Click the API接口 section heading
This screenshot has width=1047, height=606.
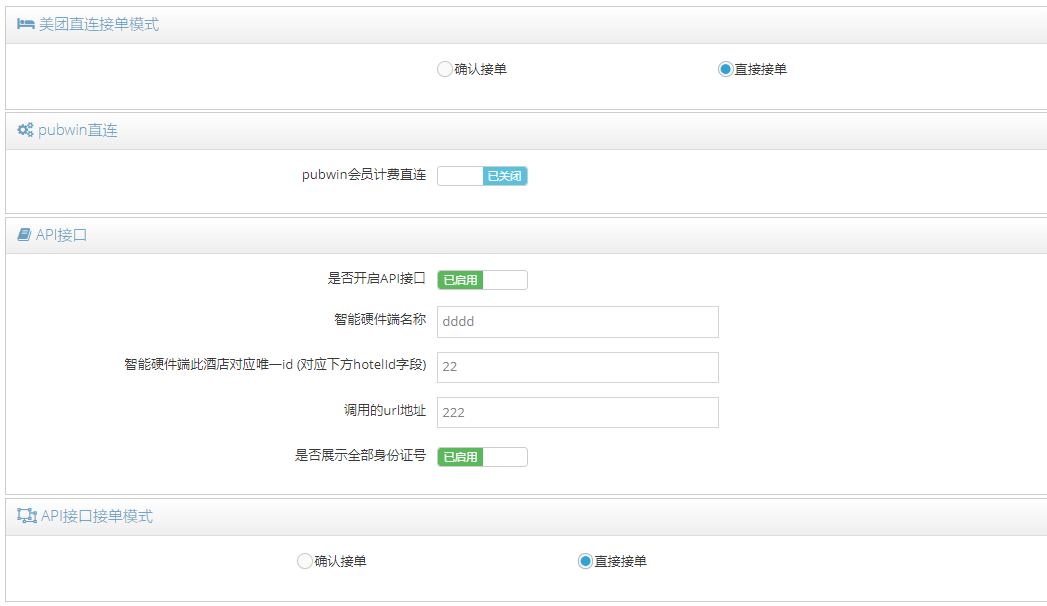[x=61, y=235]
